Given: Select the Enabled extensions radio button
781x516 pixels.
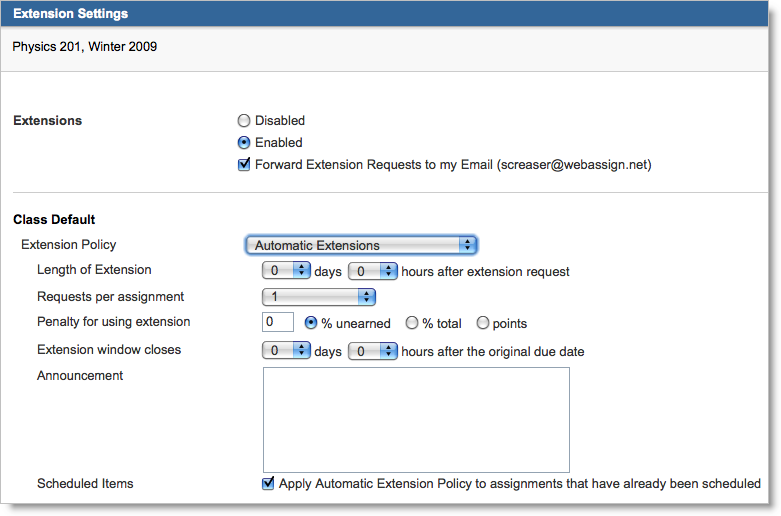Looking at the screenshot, I should pyautogui.click(x=243, y=143).
